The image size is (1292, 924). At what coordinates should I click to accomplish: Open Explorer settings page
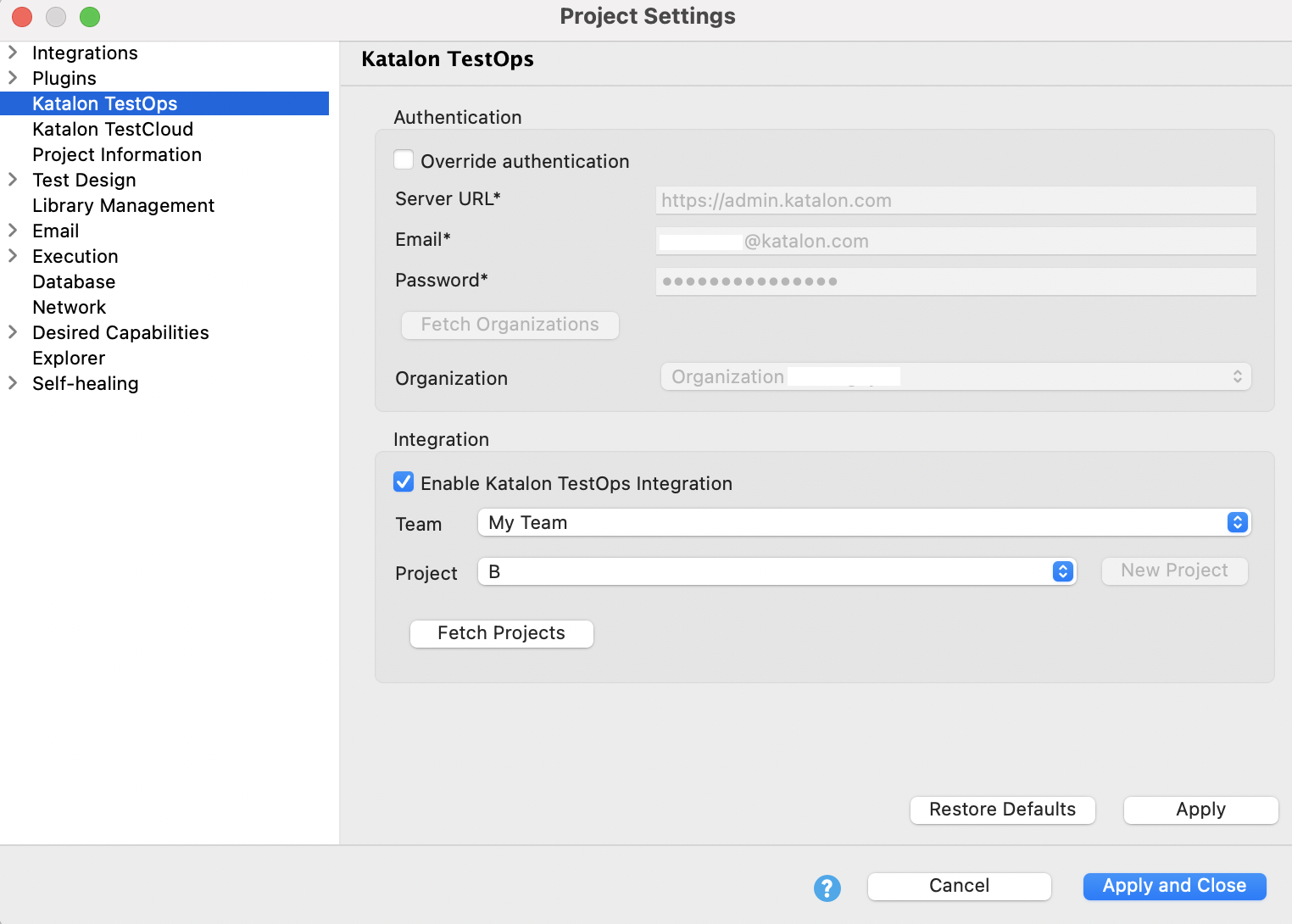[69, 358]
